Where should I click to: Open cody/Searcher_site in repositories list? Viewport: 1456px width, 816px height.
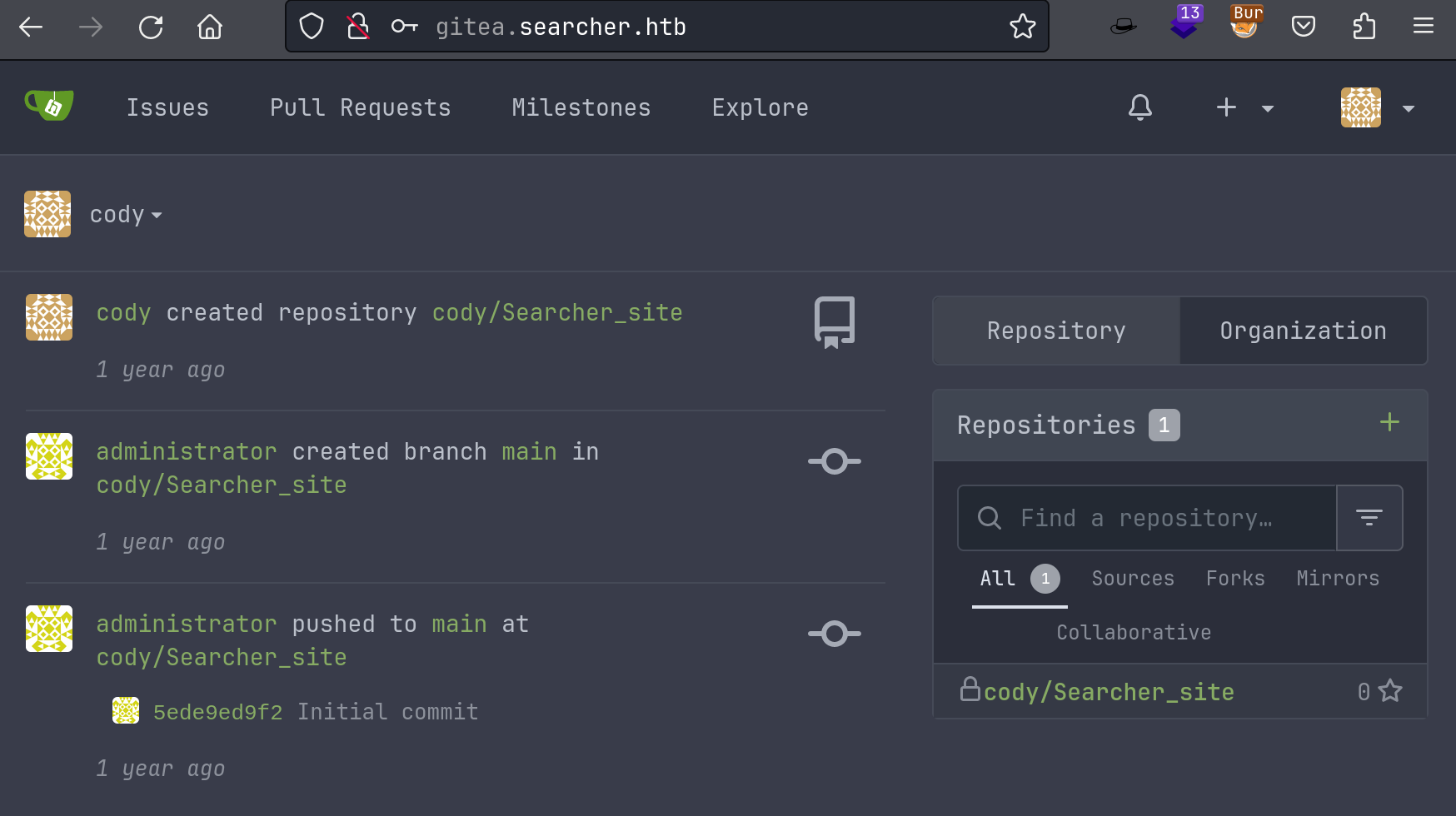(1109, 692)
